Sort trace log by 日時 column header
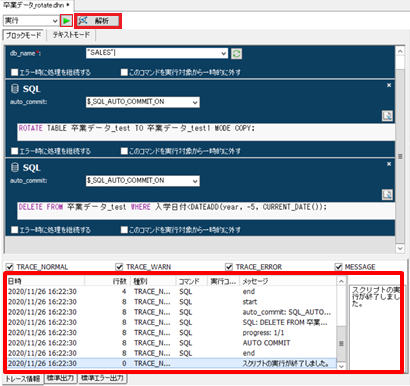The image size is (410, 386). (x=45, y=281)
